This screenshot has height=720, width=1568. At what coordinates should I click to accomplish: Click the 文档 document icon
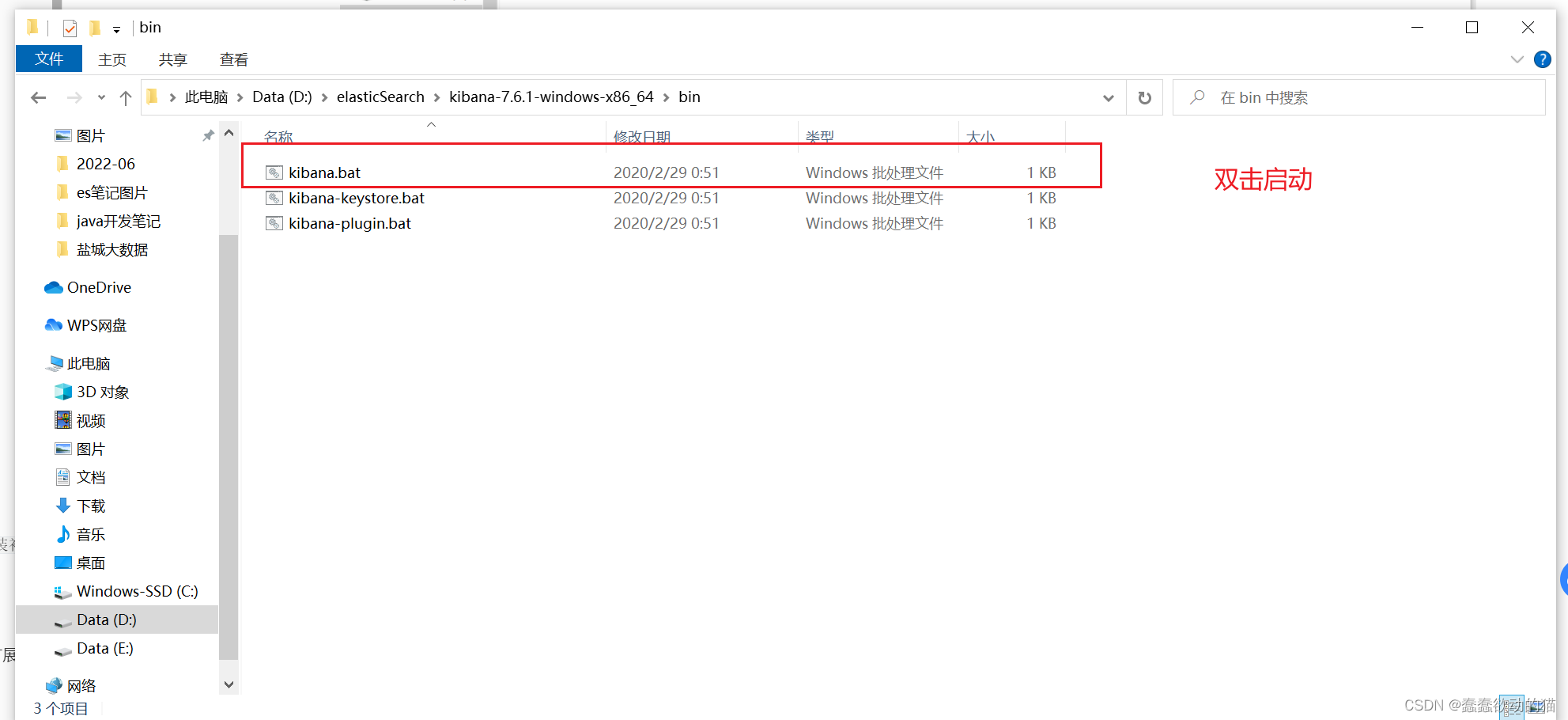pos(63,477)
